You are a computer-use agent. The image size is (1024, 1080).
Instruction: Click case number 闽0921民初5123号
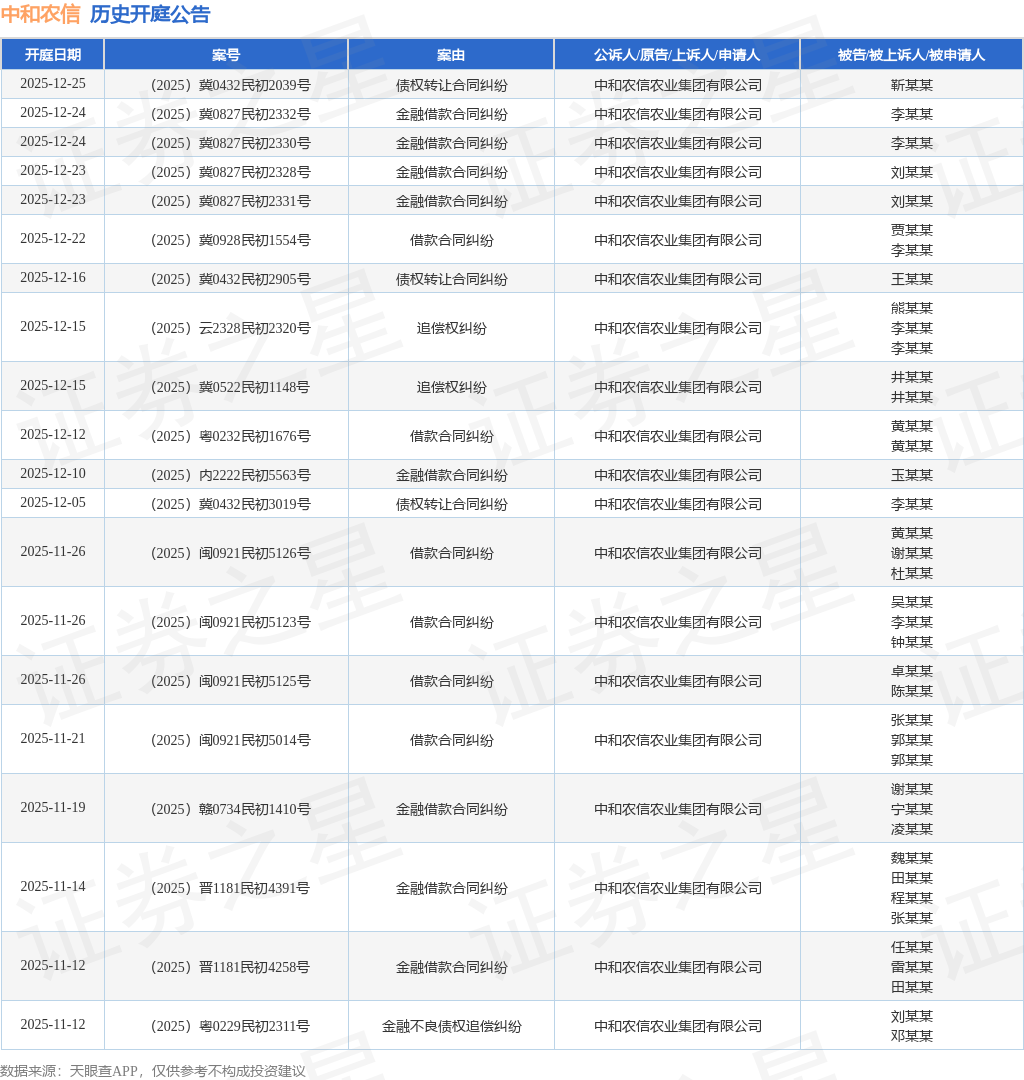tap(231, 622)
